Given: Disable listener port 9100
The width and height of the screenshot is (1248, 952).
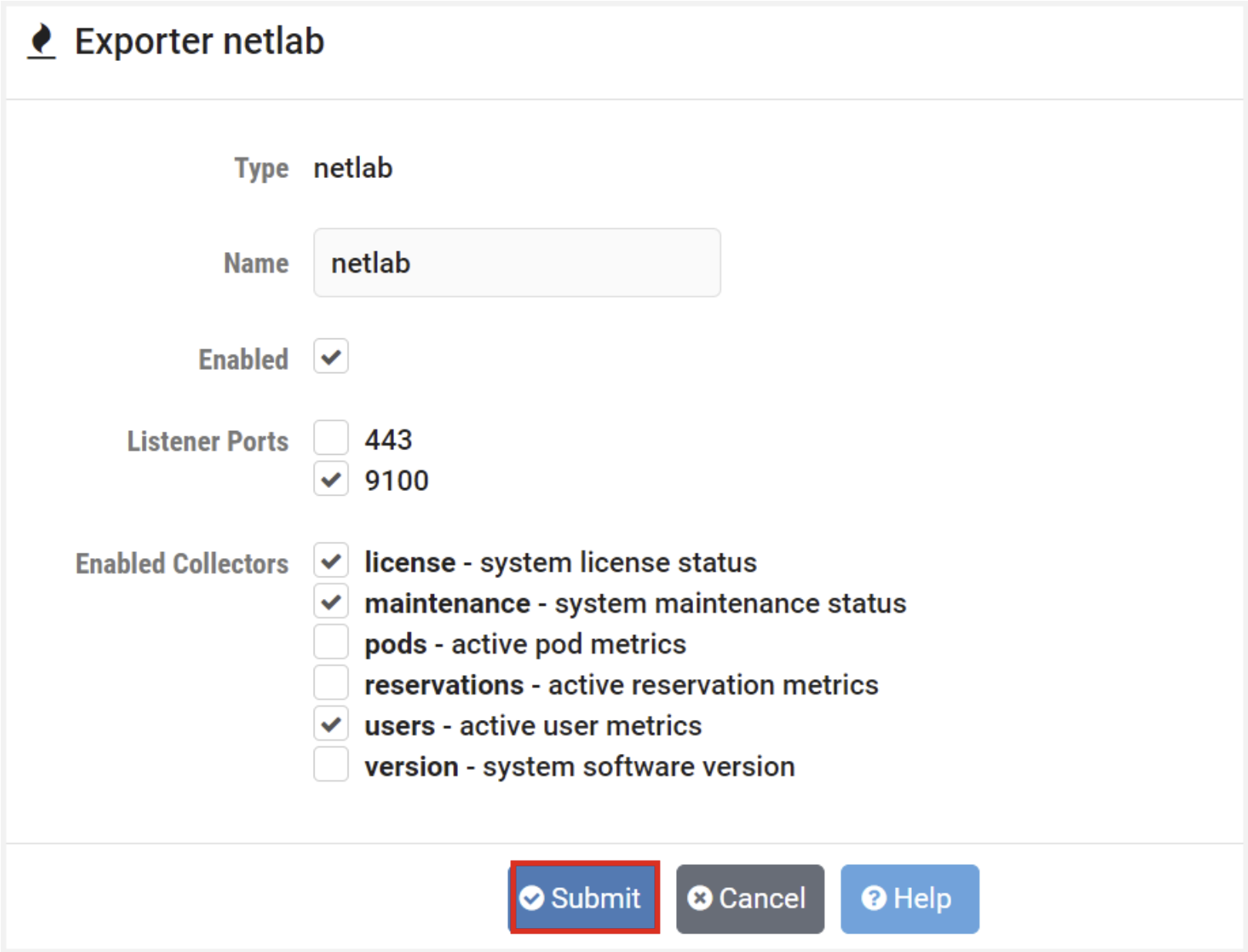Looking at the screenshot, I should (330, 479).
